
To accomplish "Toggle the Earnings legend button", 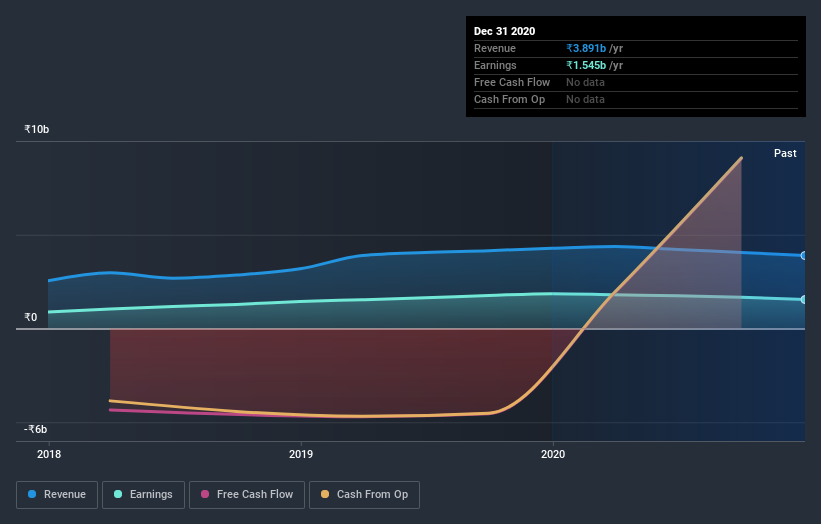I will (143, 495).
